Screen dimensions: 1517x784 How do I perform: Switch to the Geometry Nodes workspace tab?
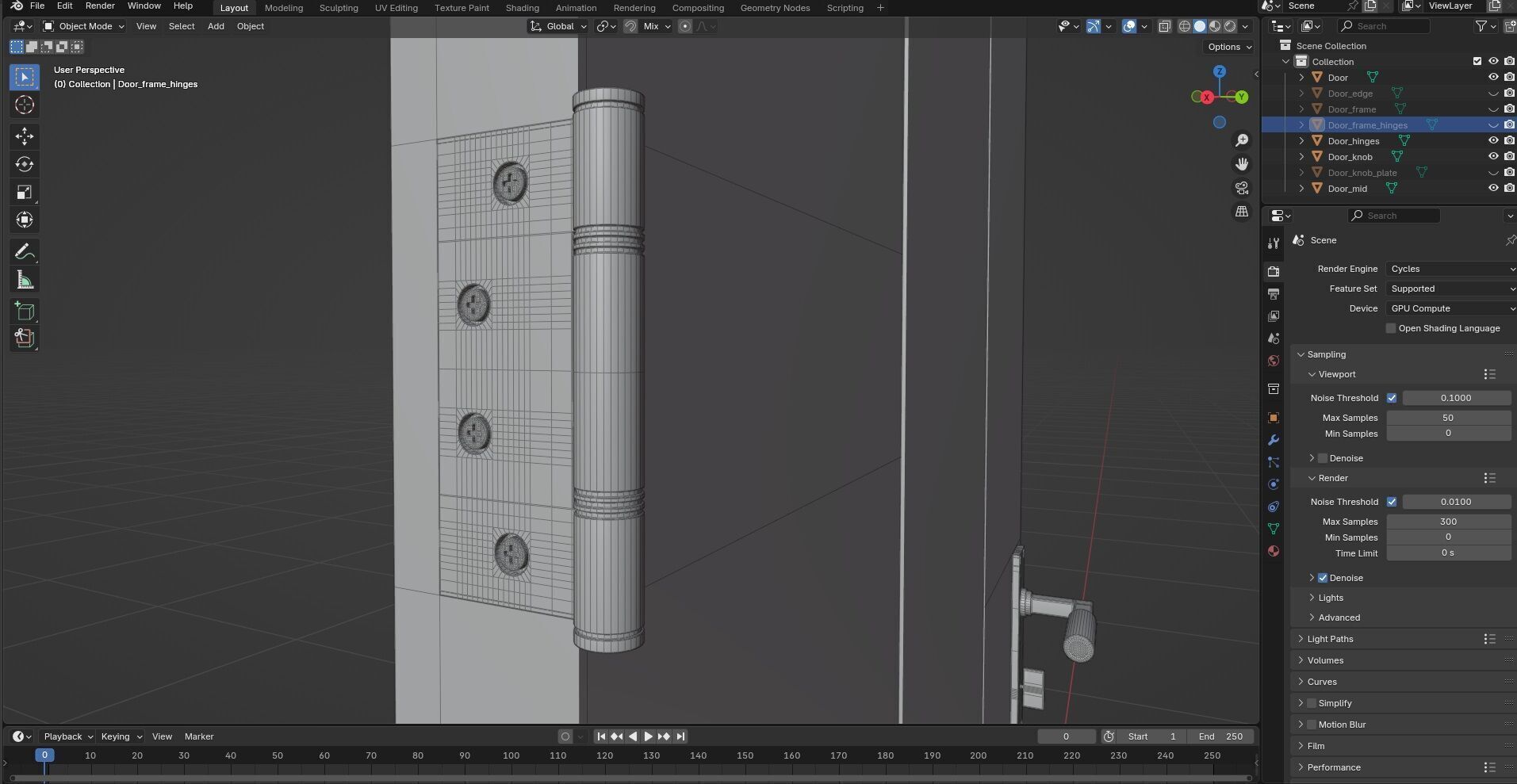pyautogui.click(x=775, y=8)
